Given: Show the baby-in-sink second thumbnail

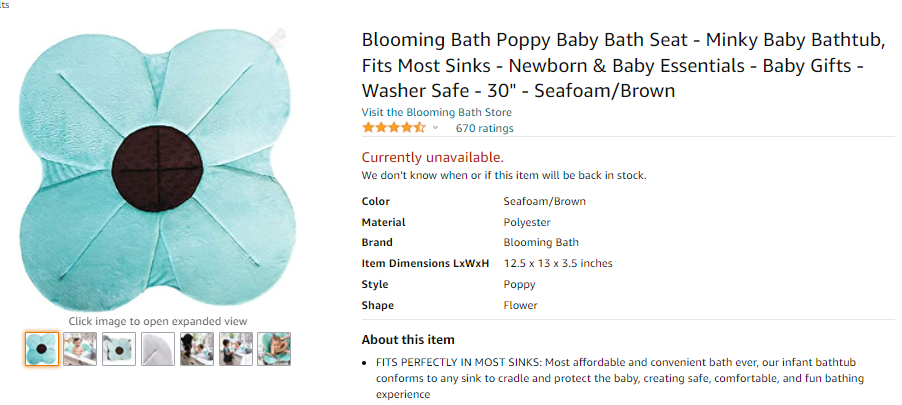Looking at the screenshot, I should point(80,348).
